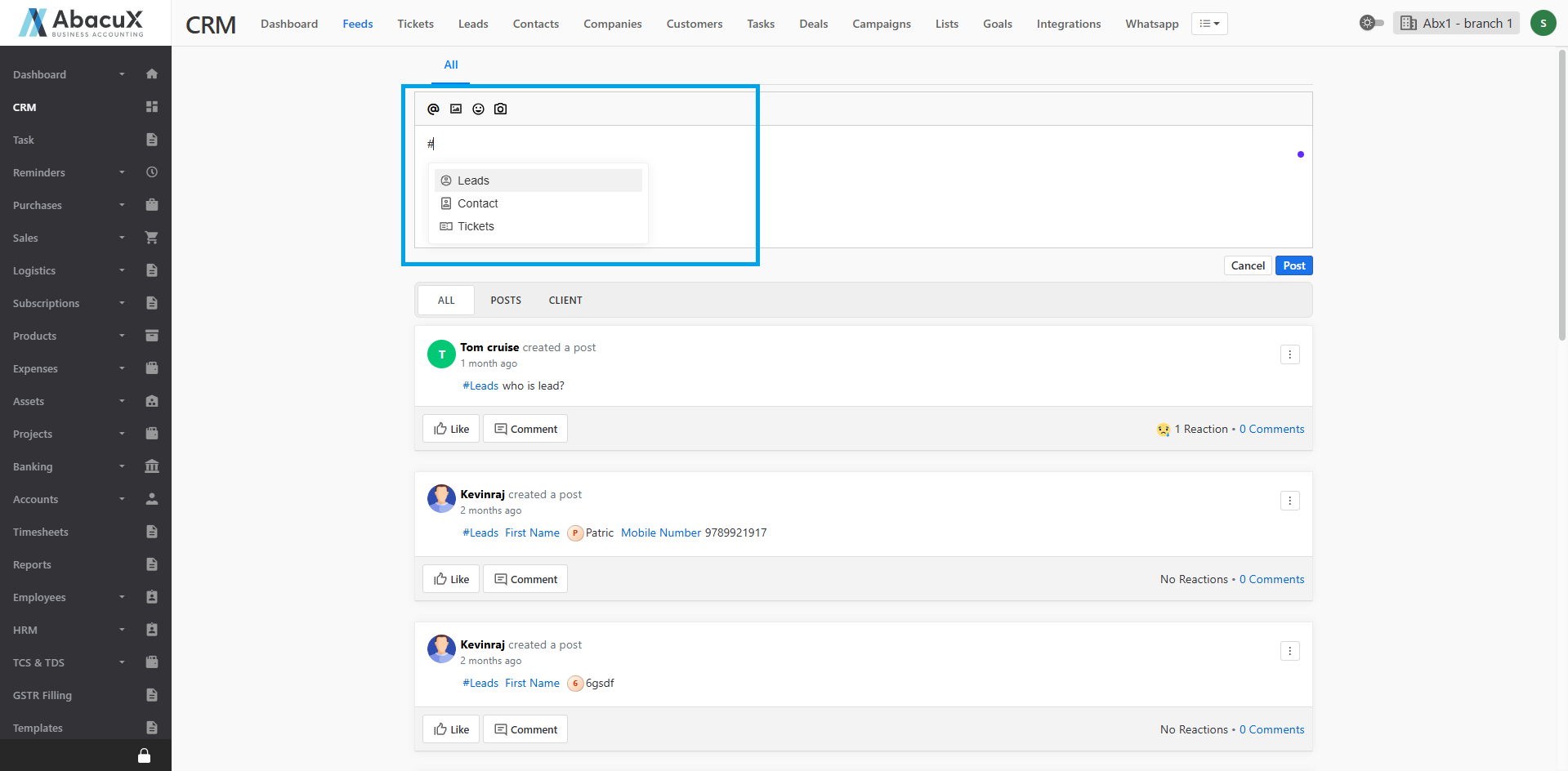The width and height of the screenshot is (1568, 771).
Task: Click the insert image icon in editor
Action: tap(456, 109)
